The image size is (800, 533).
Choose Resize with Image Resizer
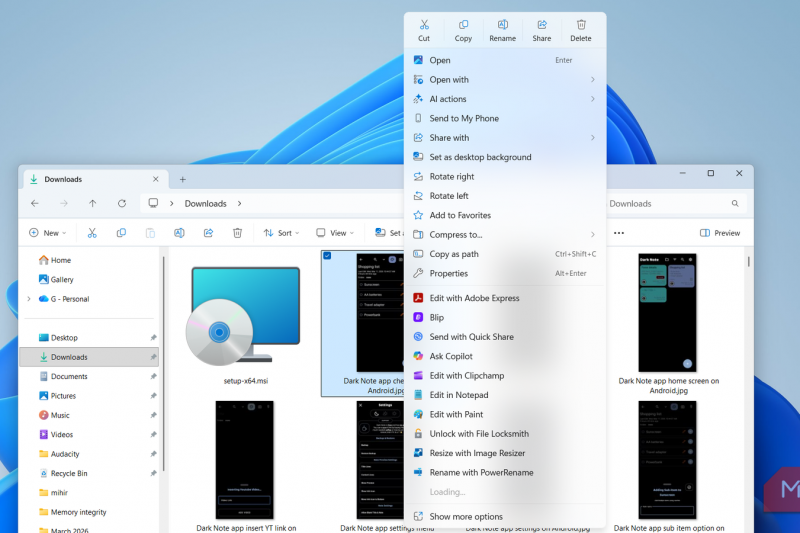[505, 453]
